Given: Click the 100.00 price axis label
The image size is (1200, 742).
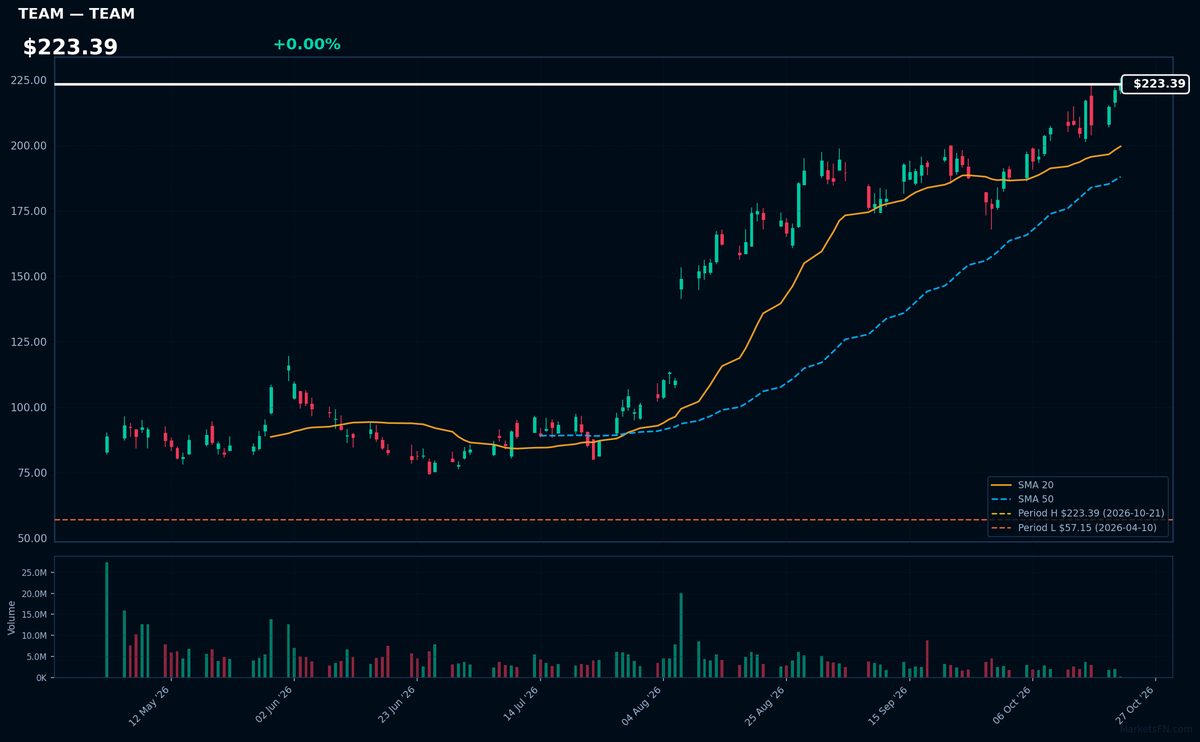Looking at the screenshot, I should (x=30, y=407).
